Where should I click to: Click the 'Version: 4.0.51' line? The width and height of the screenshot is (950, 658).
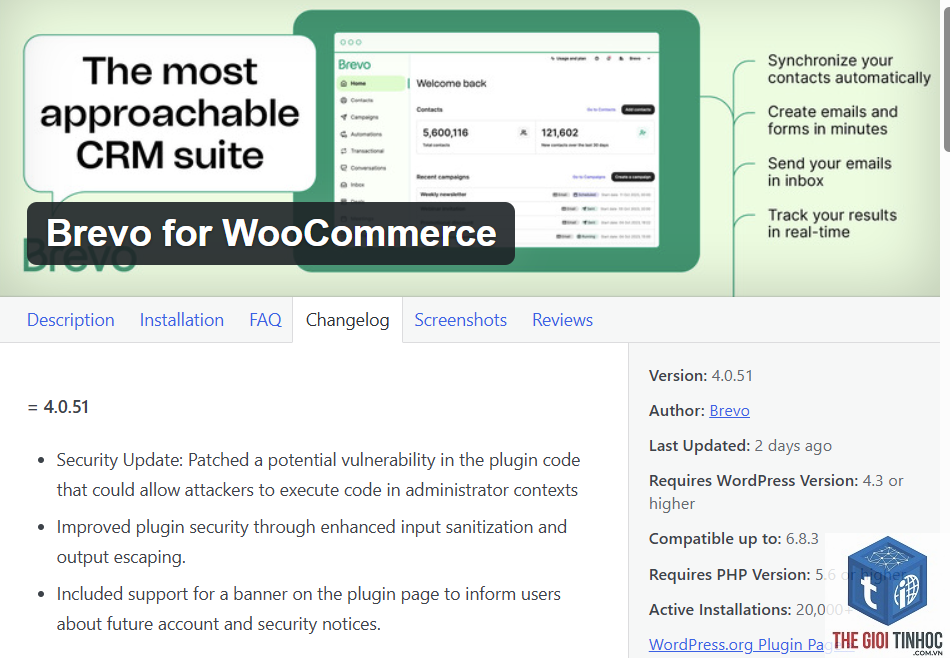coord(700,376)
